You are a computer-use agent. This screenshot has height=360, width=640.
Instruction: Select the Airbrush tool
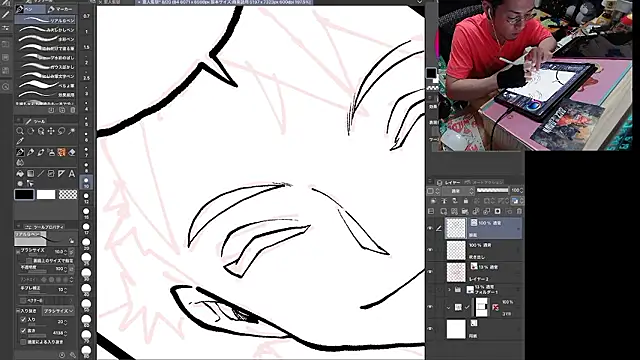tap(51, 152)
